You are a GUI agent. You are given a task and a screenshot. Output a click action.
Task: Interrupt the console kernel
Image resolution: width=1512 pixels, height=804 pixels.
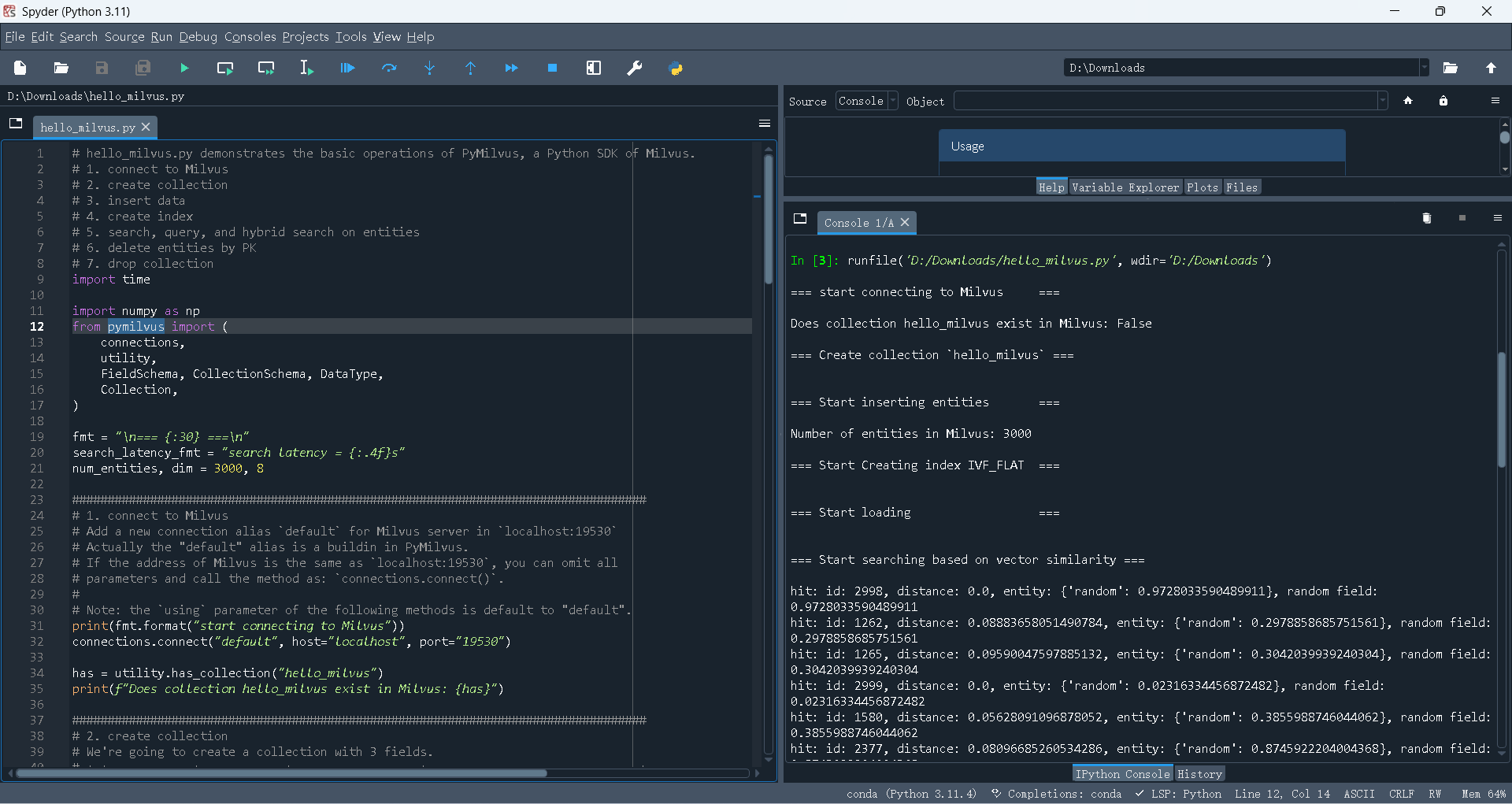1463,218
